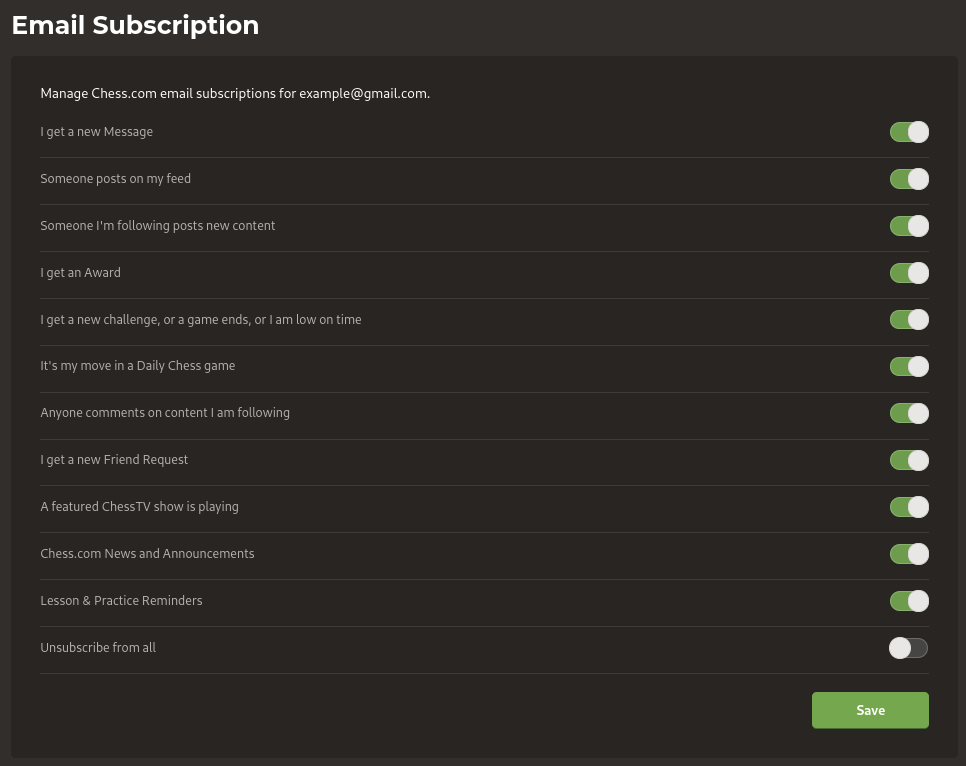The height and width of the screenshot is (766, 966).
Task: Turn off Daily Chess move emails
Action: pos(909,366)
